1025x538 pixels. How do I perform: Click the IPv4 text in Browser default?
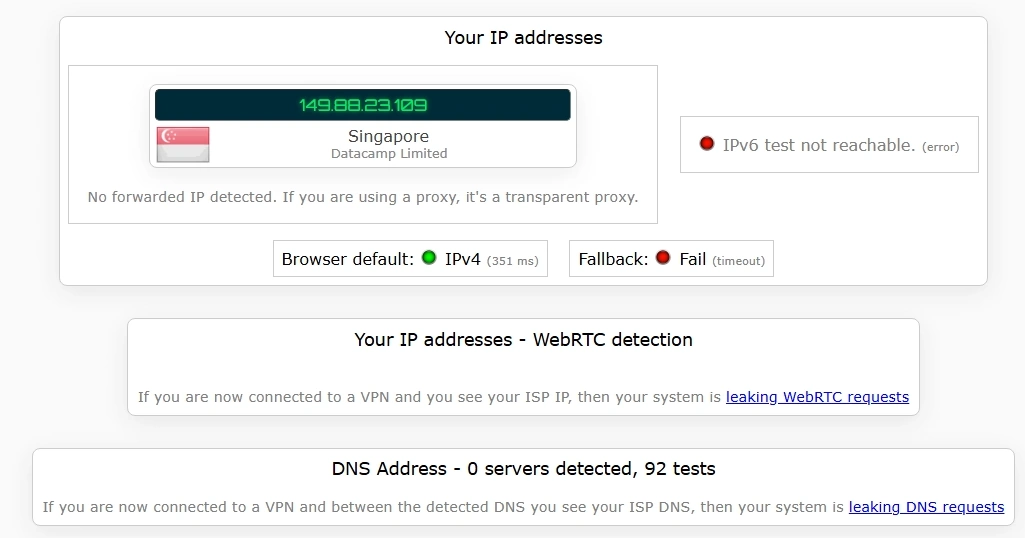click(x=463, y=259)
